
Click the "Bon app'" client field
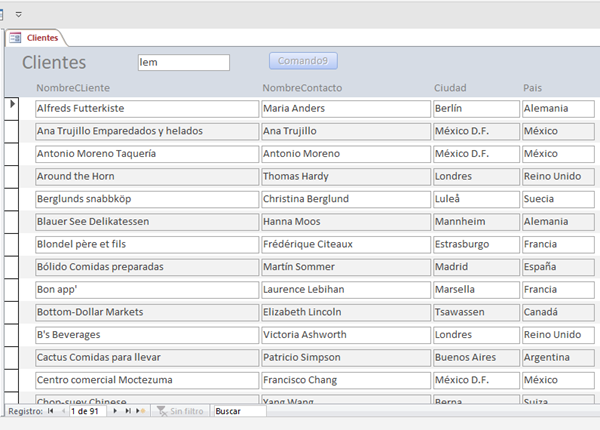[x=147, y=290]
